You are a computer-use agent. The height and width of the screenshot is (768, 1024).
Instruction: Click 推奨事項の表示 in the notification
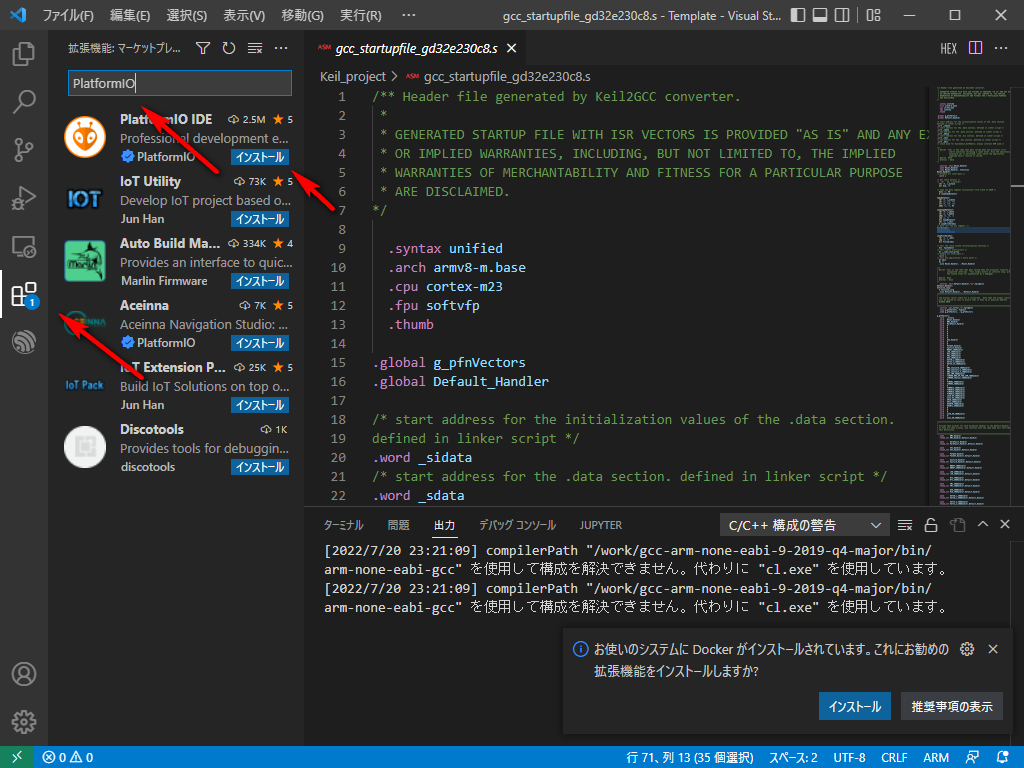pos(951,706)
